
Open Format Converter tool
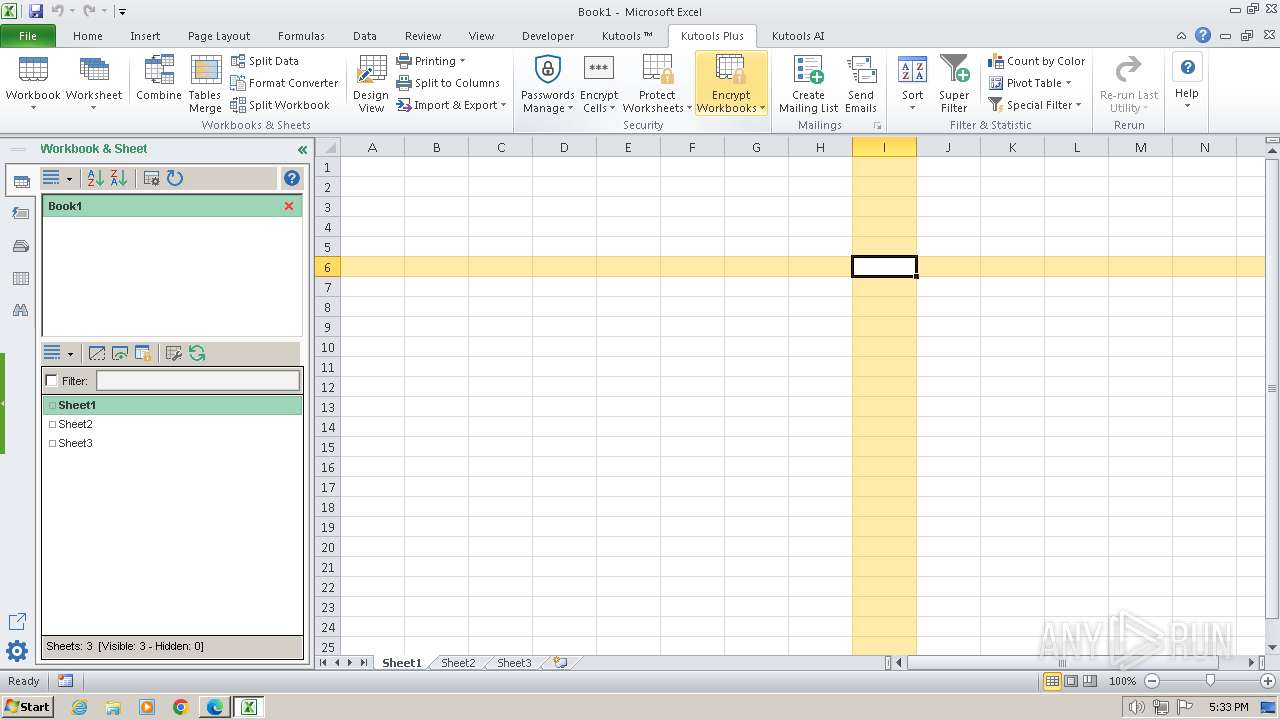coord(285,83)
